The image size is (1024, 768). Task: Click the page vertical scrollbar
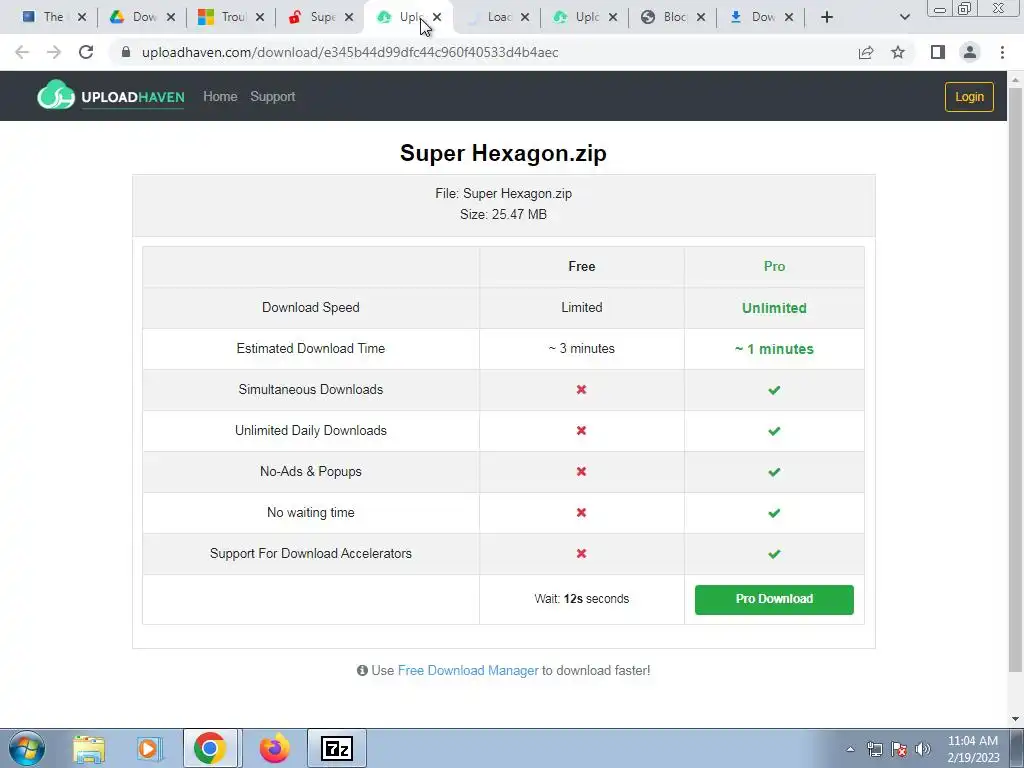[x=1015, y=379]
